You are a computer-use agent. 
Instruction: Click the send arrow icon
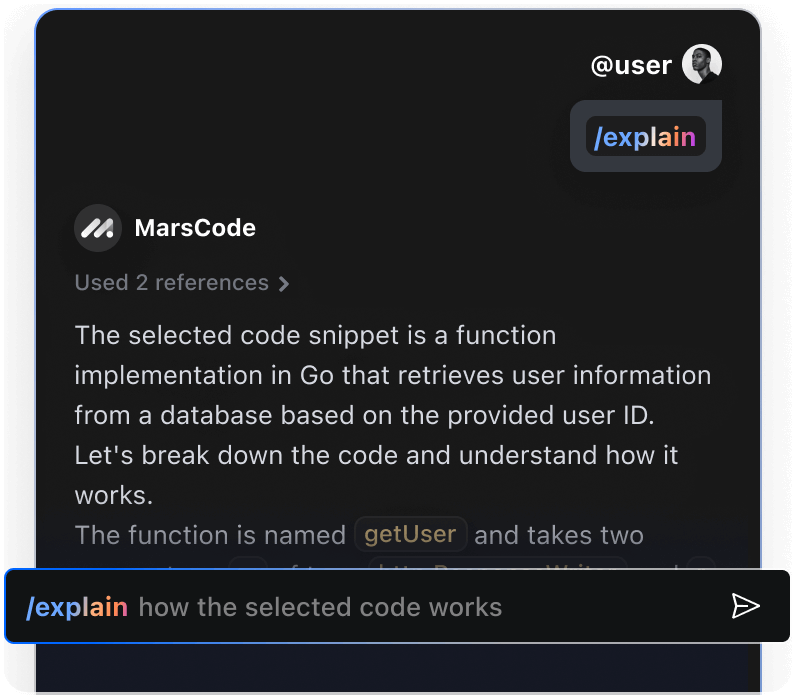pyautogui.click(x=745, y=606)
